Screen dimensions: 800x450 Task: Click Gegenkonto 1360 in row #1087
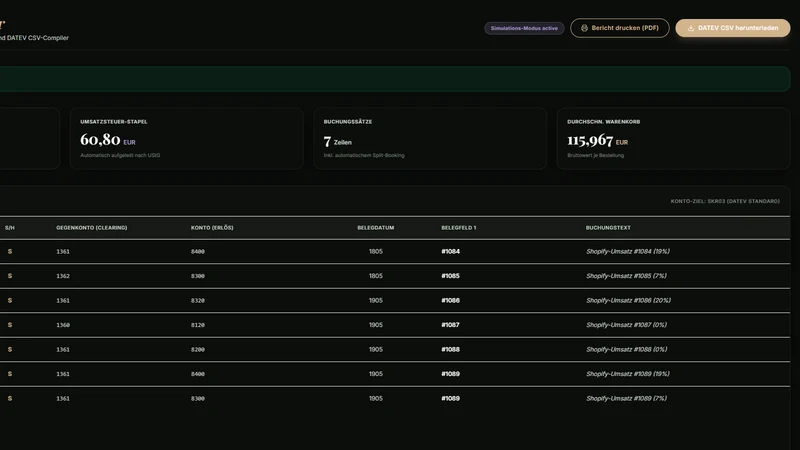click(x=63, y=325)
